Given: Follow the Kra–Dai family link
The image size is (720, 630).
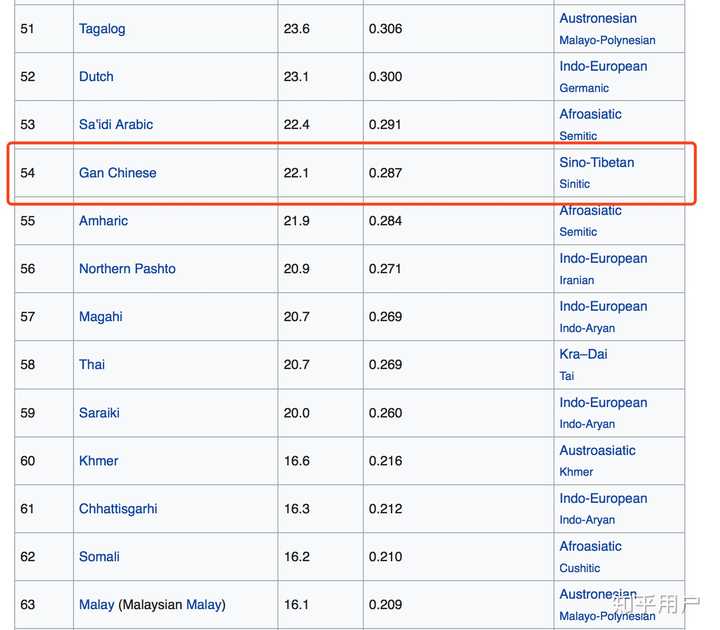Looking at the screenshot, I should coord(583,354).
